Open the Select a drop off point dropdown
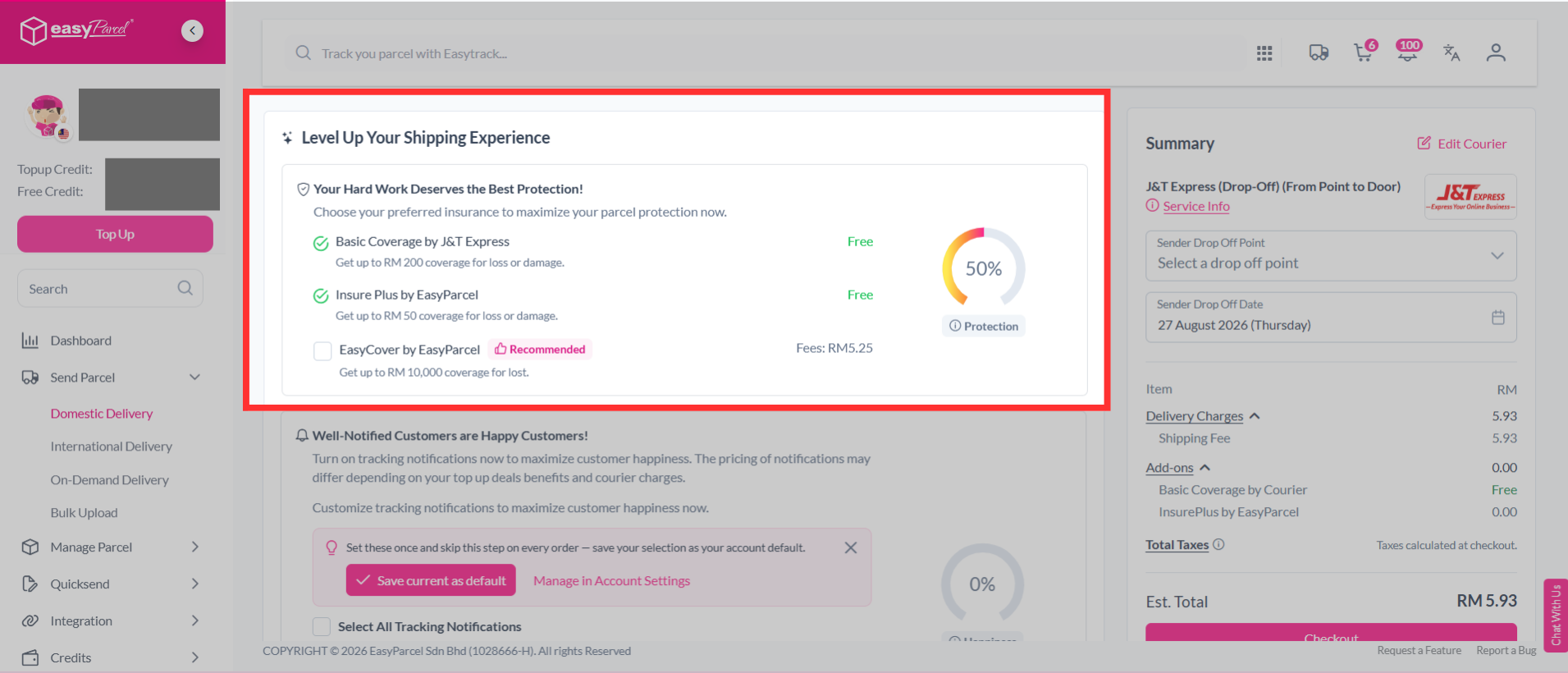 point(1331,256)
